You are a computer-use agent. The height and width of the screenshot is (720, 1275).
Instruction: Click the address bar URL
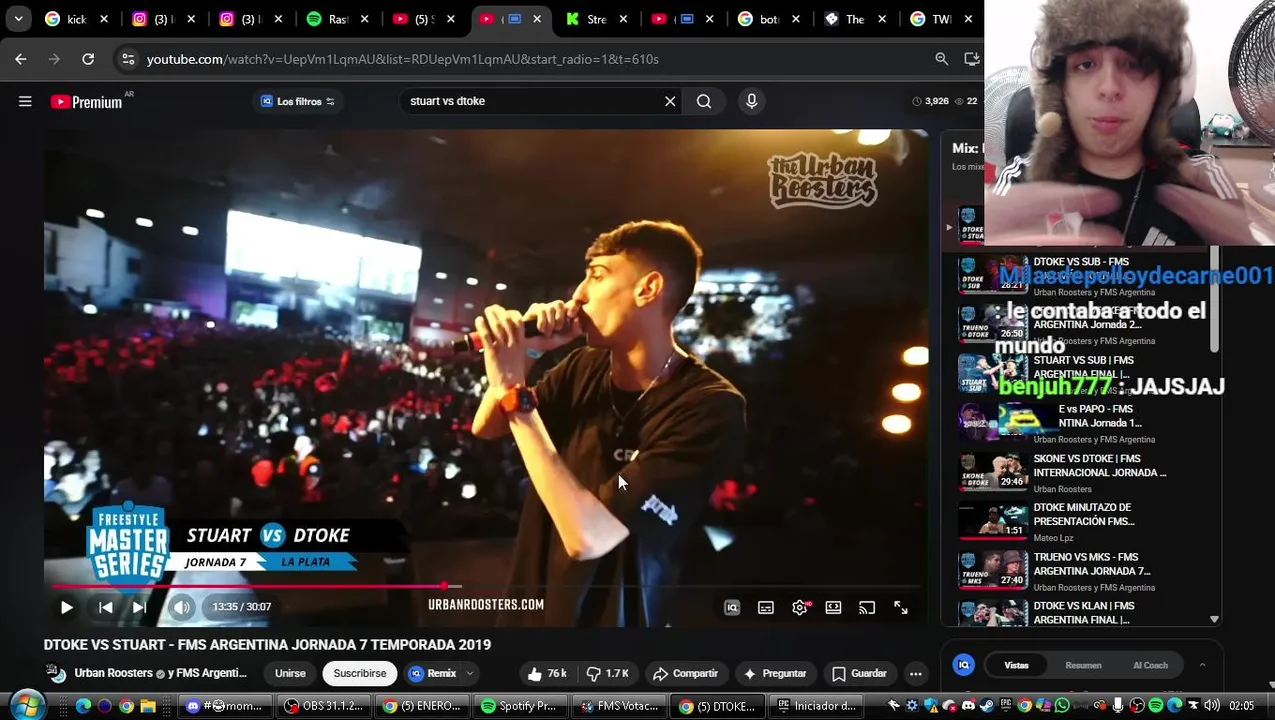tap(402, 59)
